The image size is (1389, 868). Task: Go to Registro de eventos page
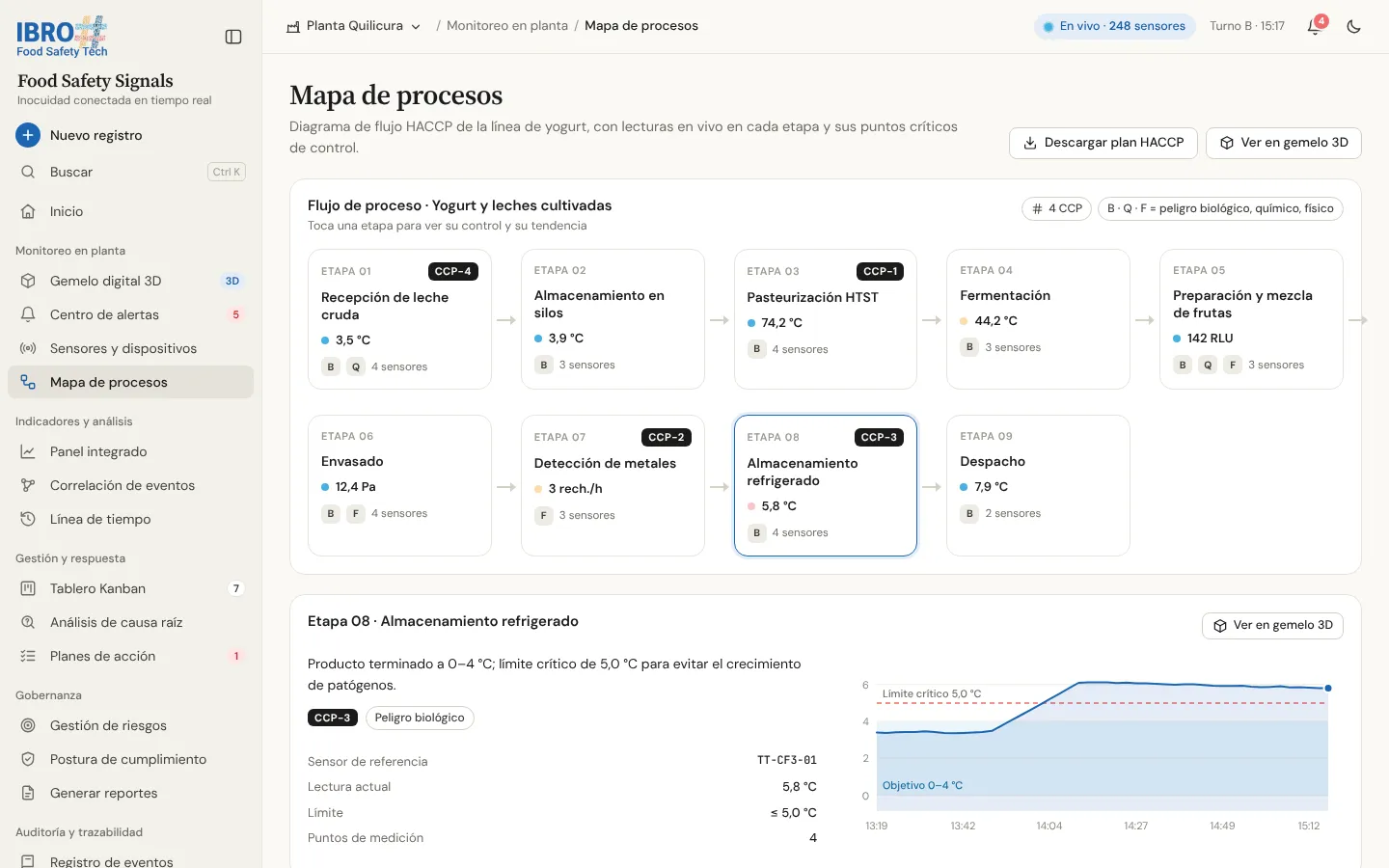(130, 861)
